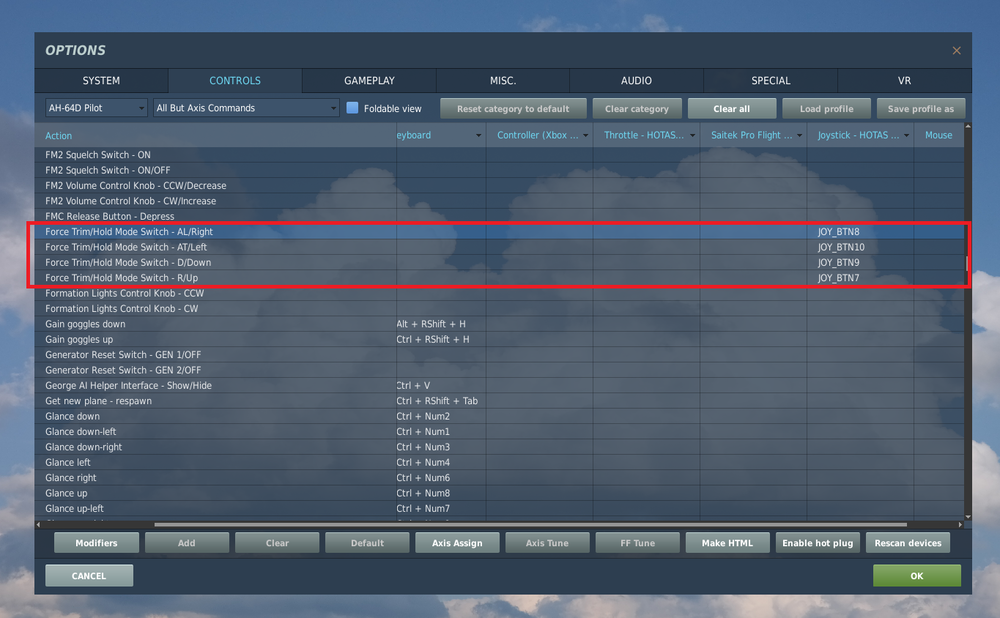Open the Modifiers panel
This screenshot has width=1000, height=618.
[x=96, y=542]
